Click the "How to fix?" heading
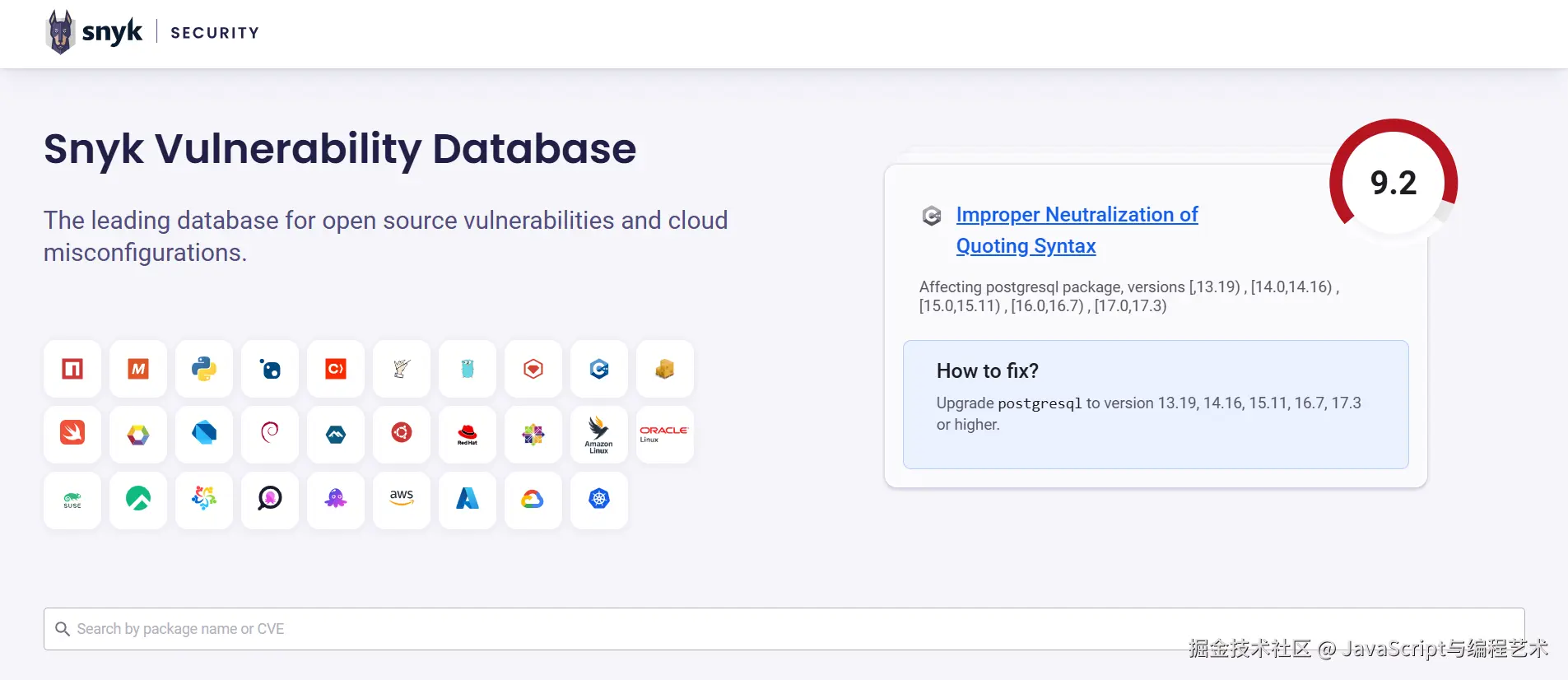Viewport: 1568px width, 680px height. click(x=988, y=371)
